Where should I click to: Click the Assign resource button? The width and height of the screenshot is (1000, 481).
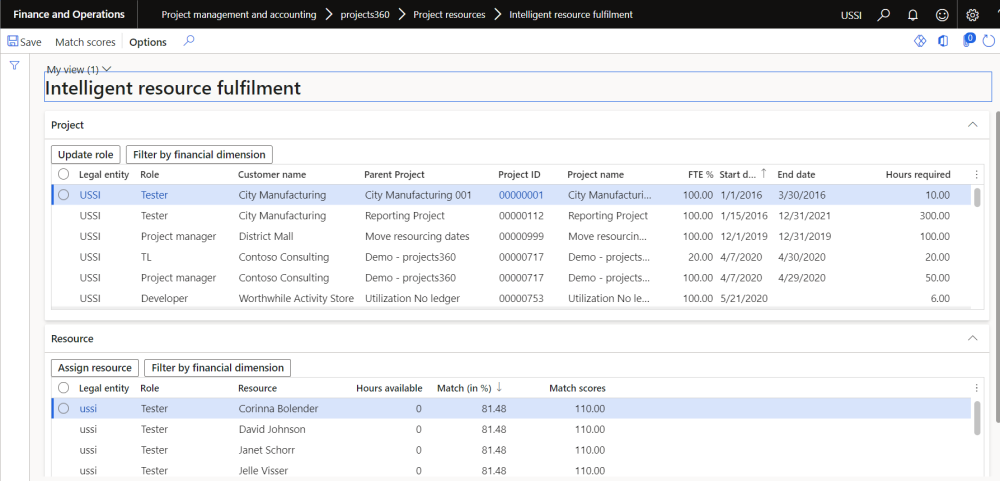95,368
